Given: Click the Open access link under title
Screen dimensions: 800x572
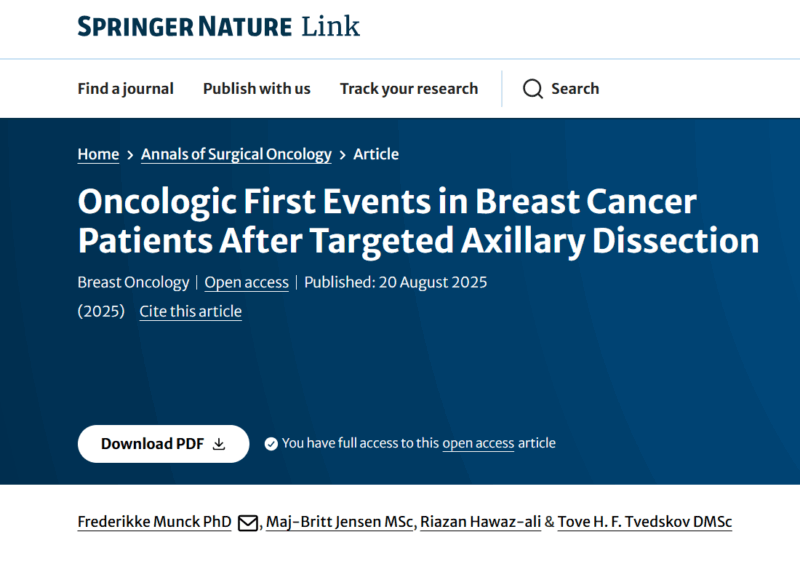Looking at the screenshot, I should [x=246, y=282].
